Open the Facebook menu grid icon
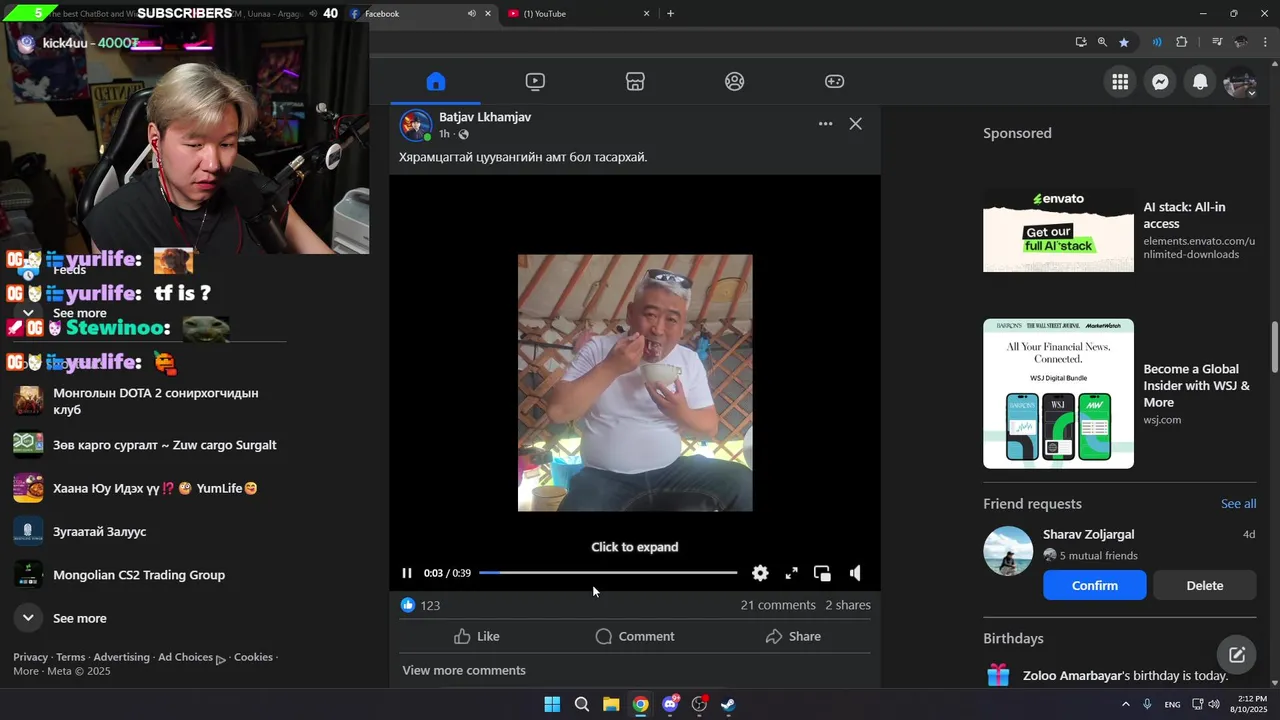The width and height of the screenshot is (1280, 720). tap(1120, 82)
